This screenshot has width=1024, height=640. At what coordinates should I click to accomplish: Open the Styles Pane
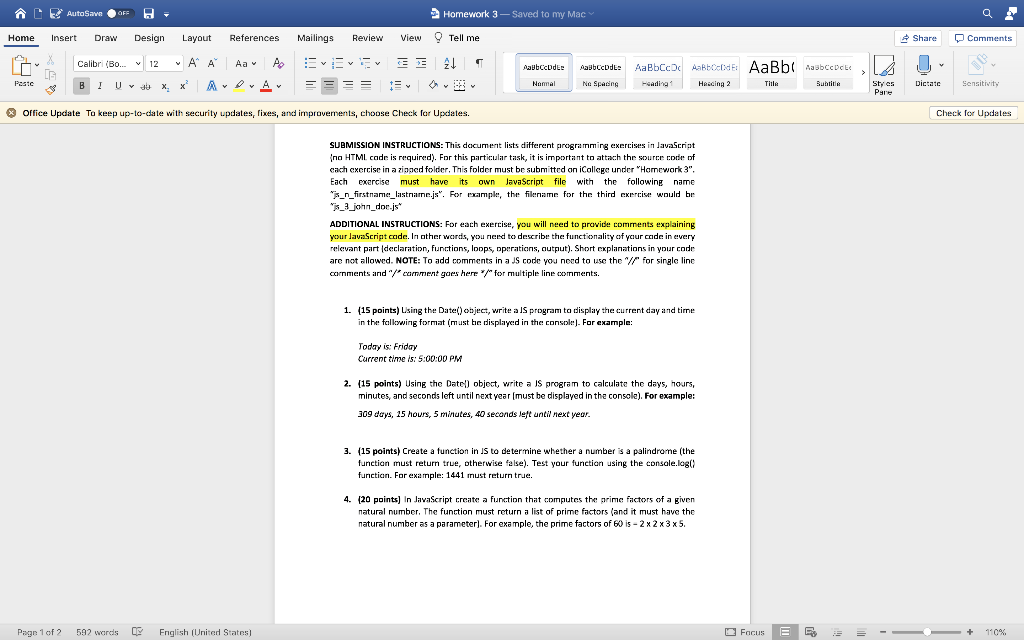(x=884, y=75)
